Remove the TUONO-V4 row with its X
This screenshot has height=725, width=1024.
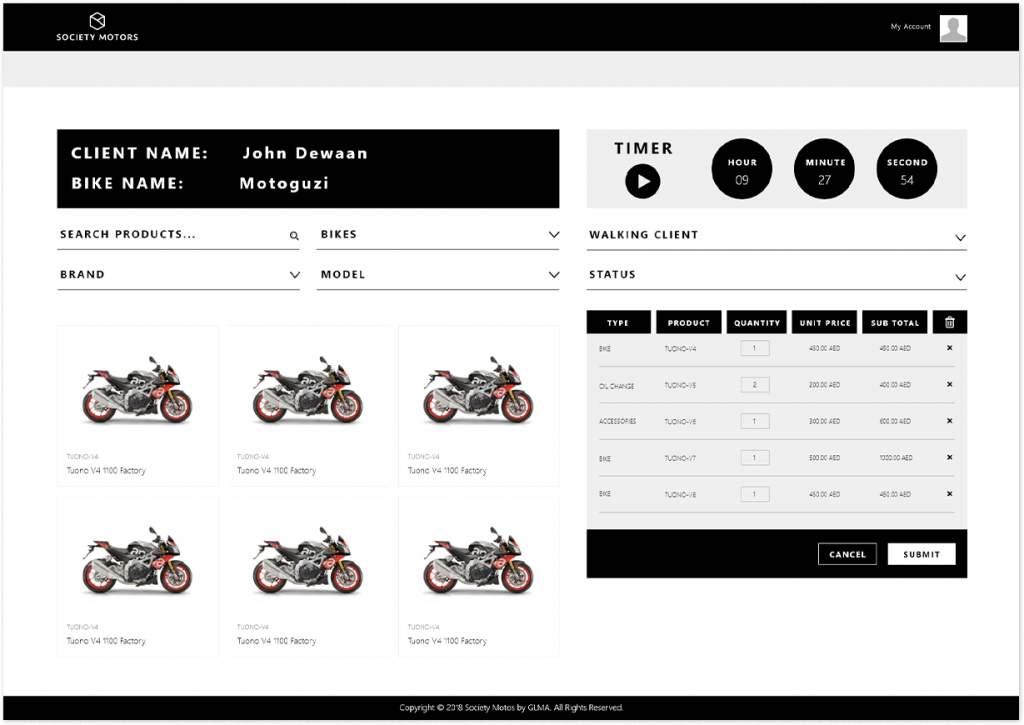[950, 348]
